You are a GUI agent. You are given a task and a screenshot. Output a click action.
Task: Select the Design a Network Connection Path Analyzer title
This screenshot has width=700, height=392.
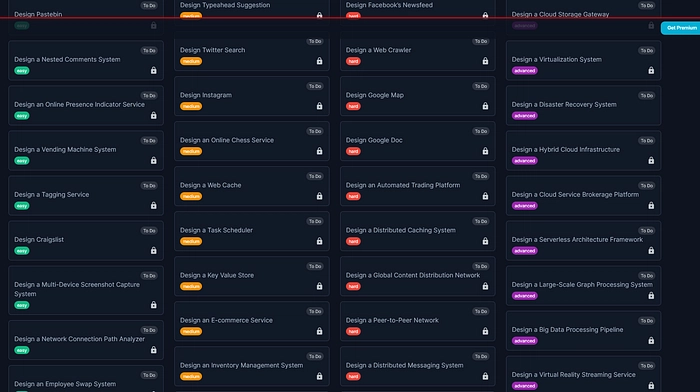click(x=79, y=339)
